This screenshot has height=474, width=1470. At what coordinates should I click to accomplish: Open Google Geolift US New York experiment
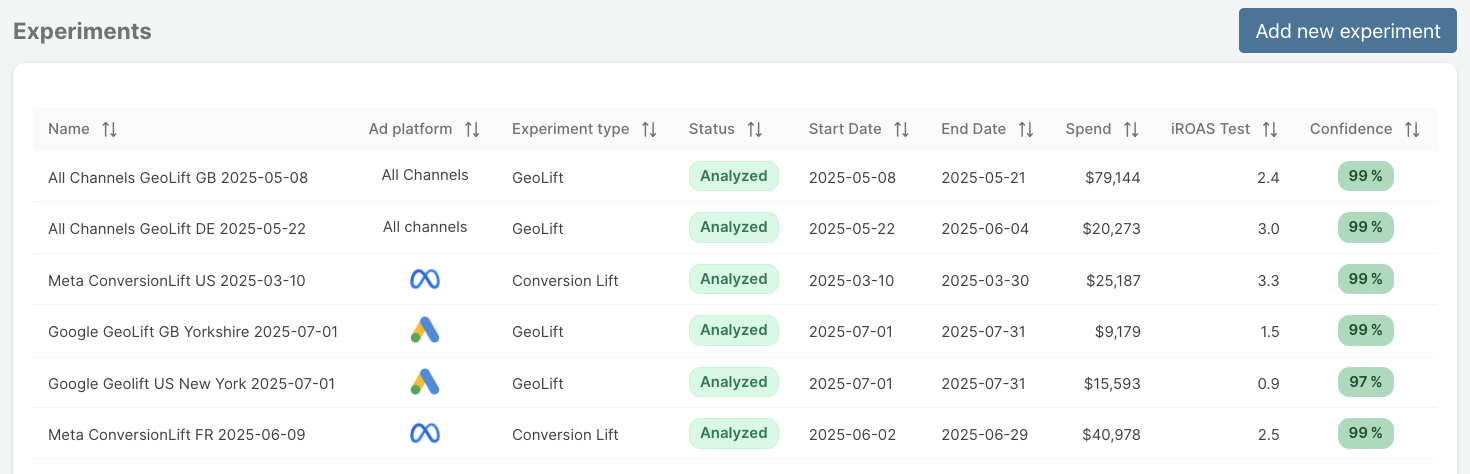(191, 383)
